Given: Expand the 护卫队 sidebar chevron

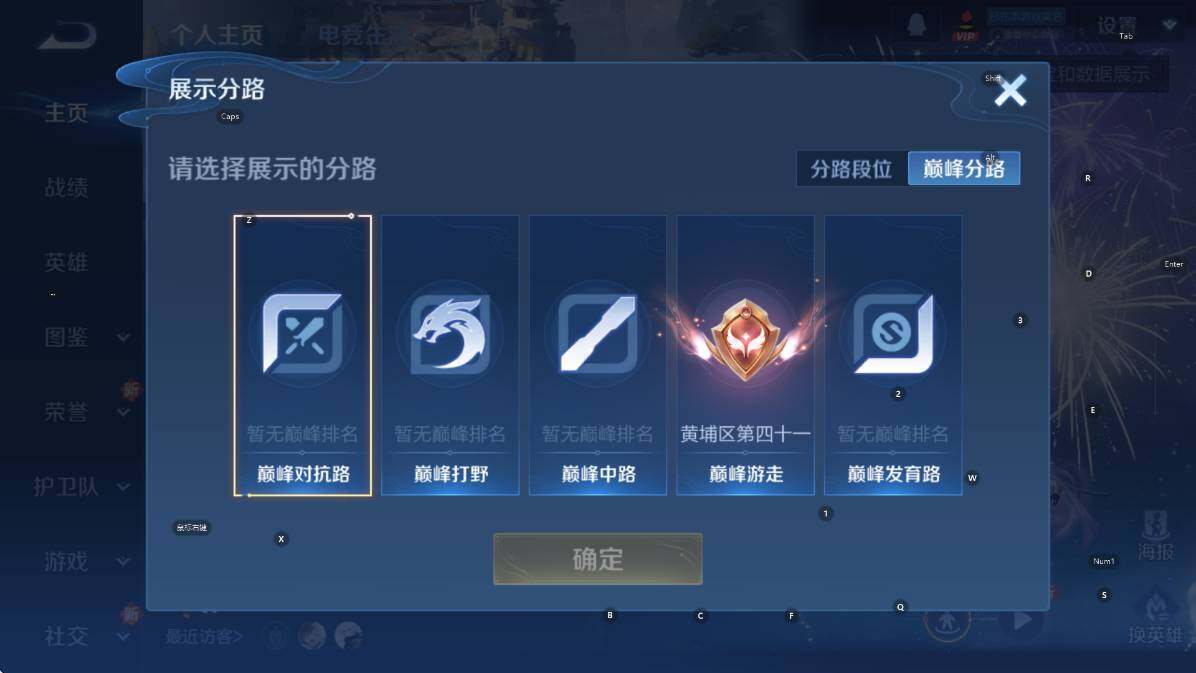Looking at the screenshot, I should point(124,487).
